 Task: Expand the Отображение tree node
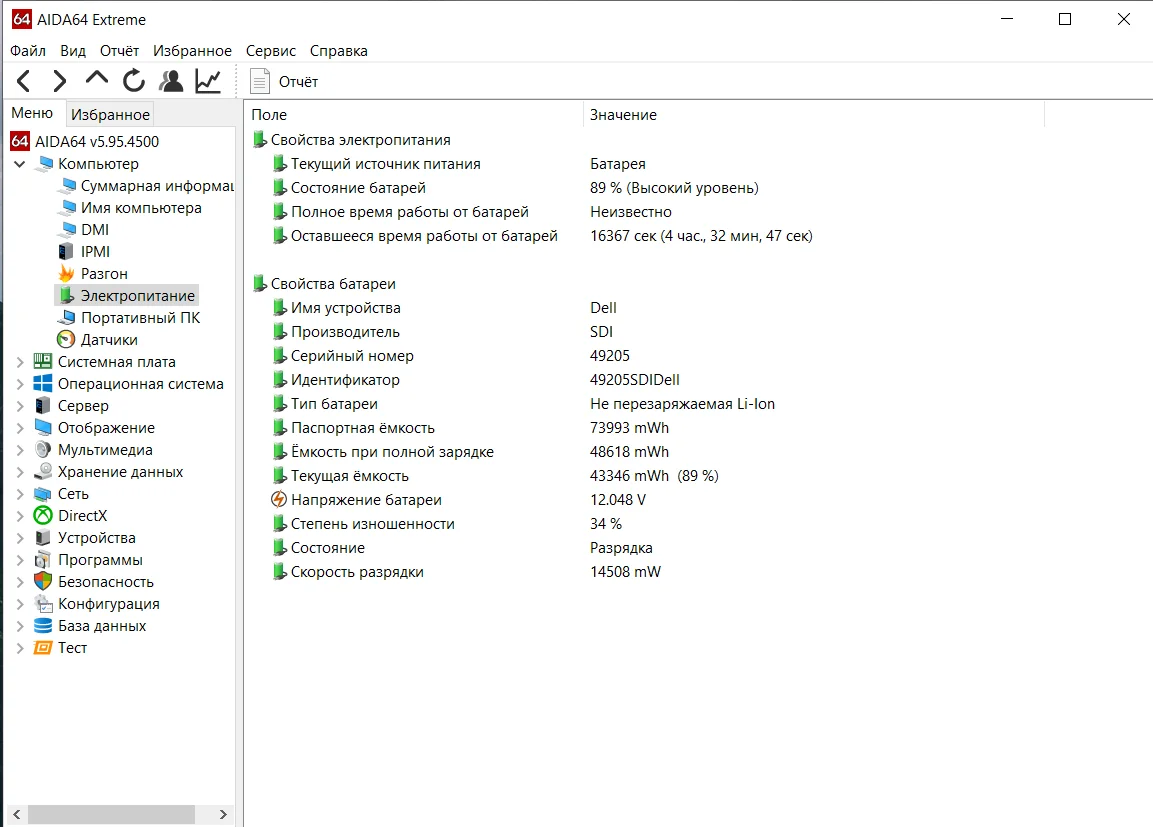point(20,428)
